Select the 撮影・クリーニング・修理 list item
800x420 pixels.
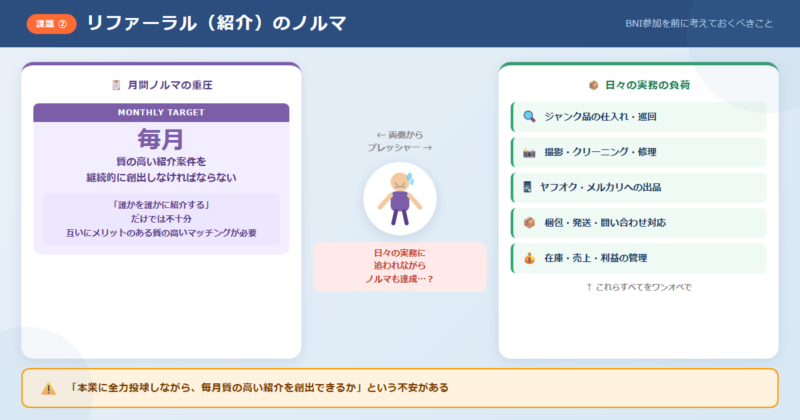point(639,152)
